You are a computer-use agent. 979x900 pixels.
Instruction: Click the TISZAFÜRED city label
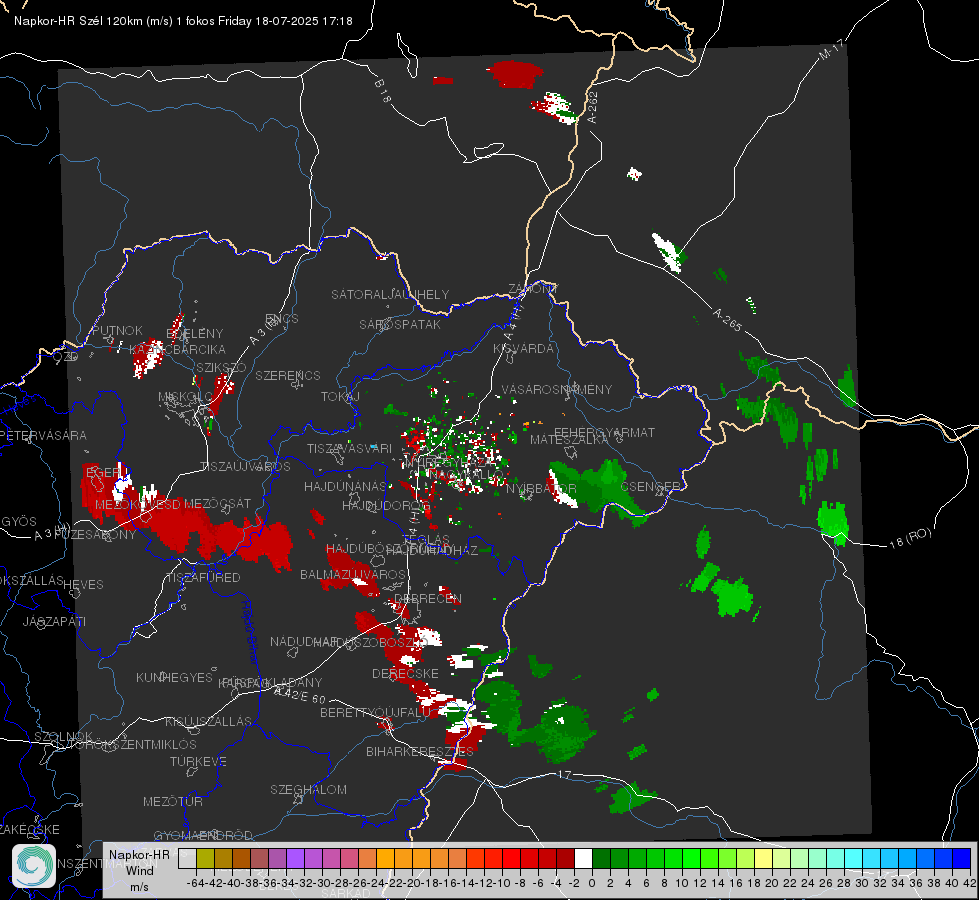(x=203, y=578)
